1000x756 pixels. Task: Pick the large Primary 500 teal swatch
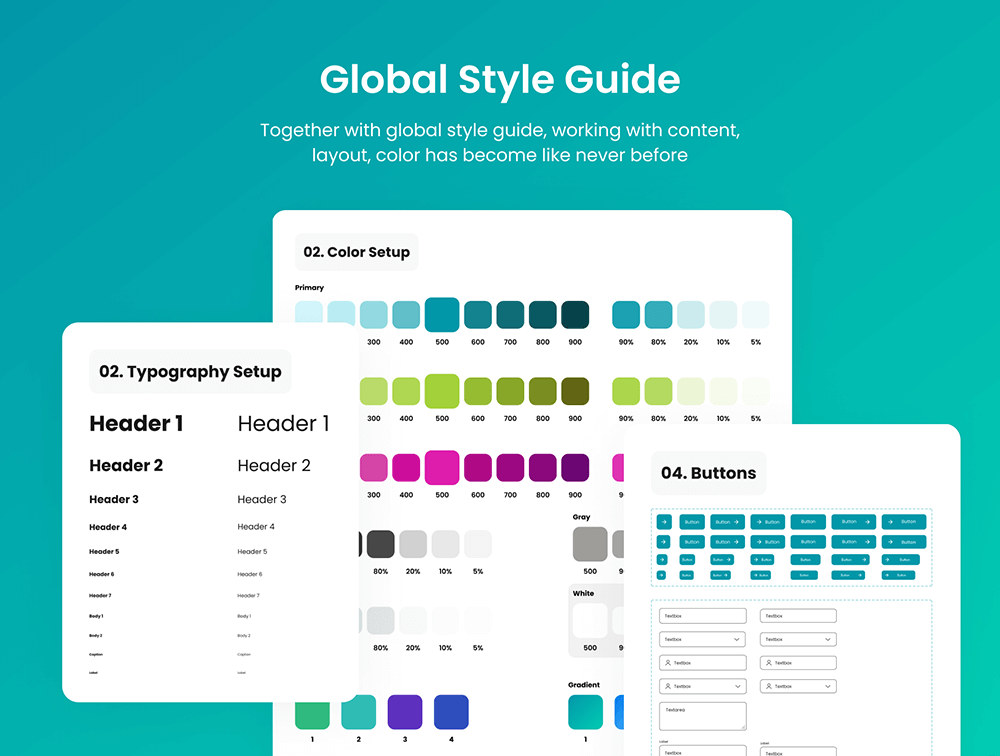442,315
